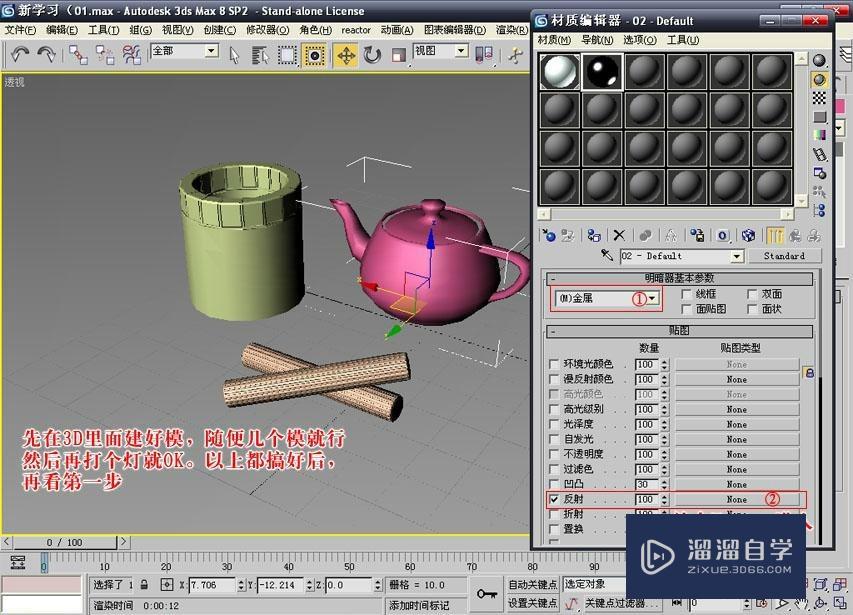The image size is (853, 615).
Task: Click the Reset Map/Material X icon
Action: click(x=619, y=235)
